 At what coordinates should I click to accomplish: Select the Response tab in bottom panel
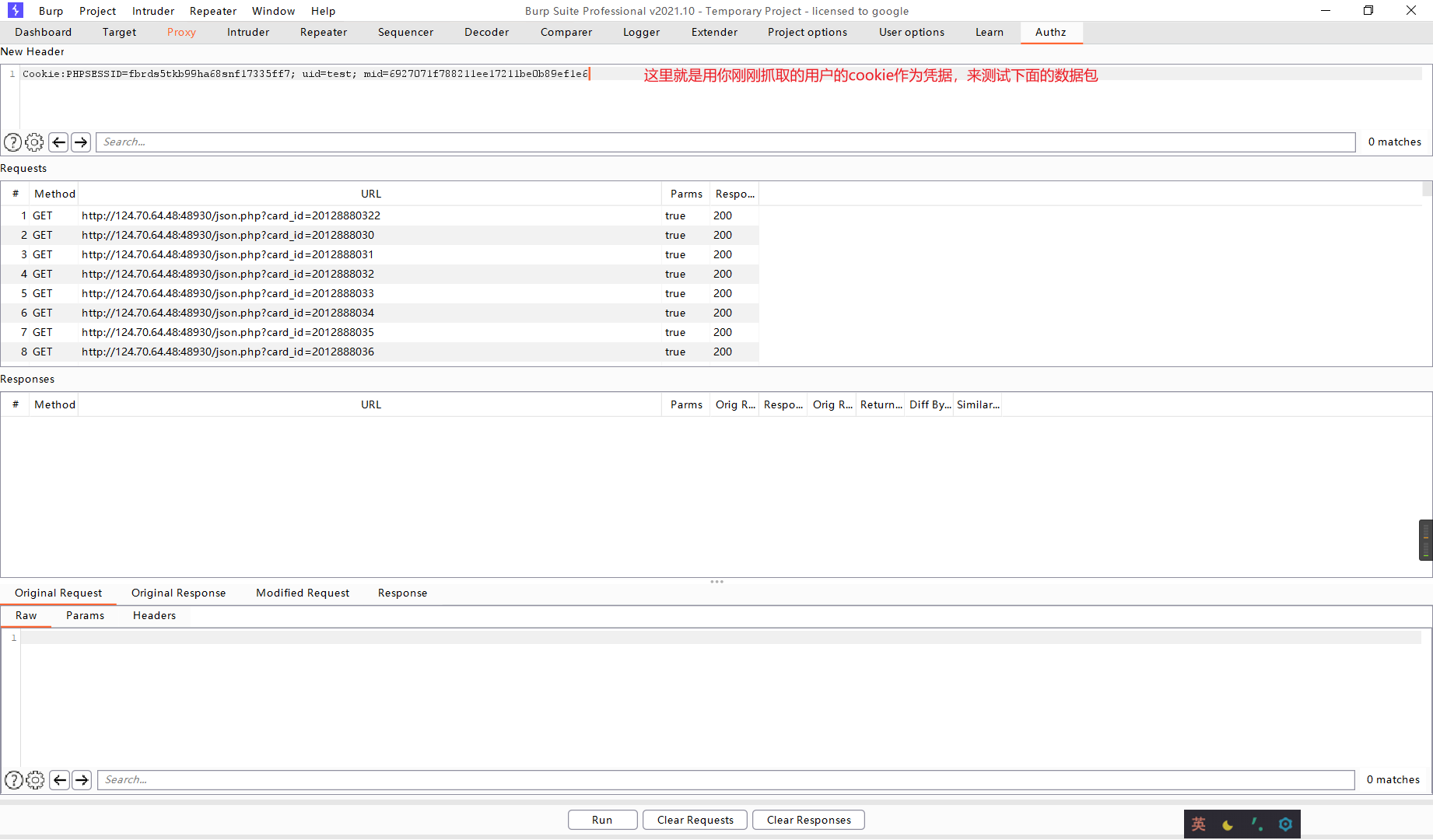(403, 593)
